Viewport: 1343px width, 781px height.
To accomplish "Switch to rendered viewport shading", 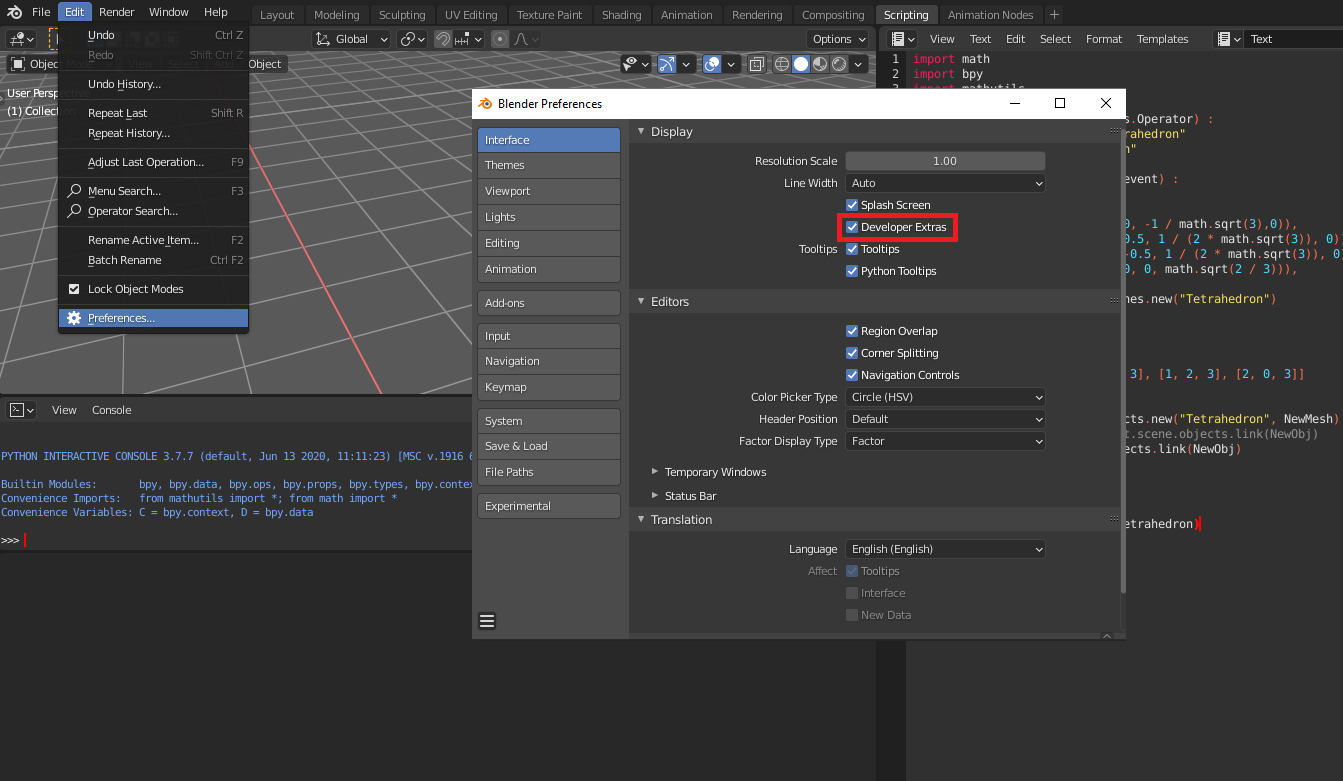I will pos(839,64).
